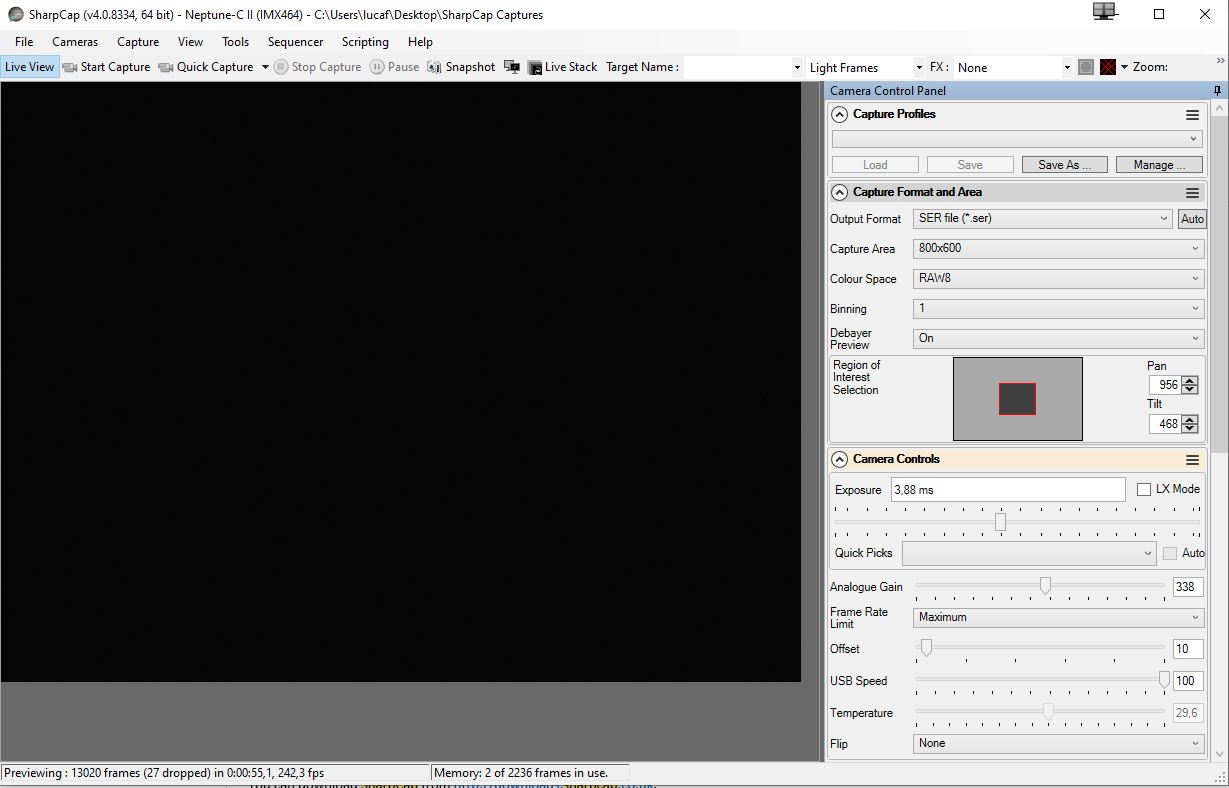
Task: Click the USB Speed slider handle
Action: pos(1164,680)
